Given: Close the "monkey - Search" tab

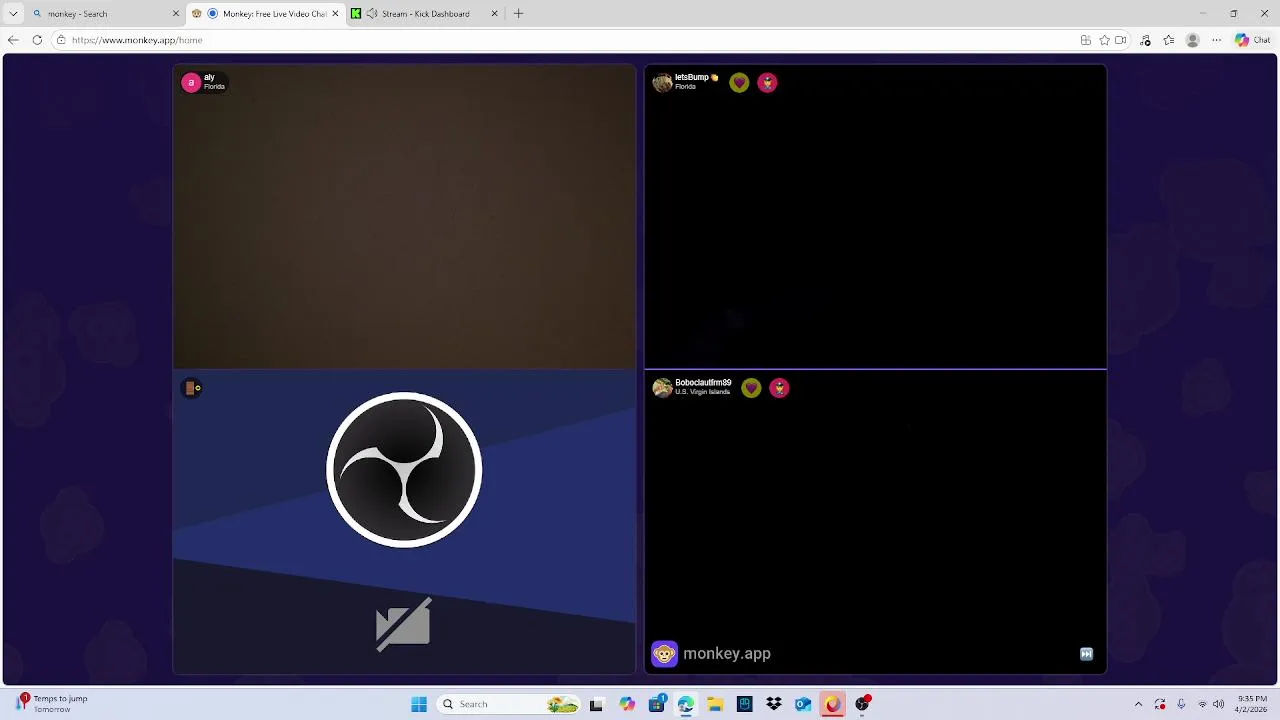Looking at the screenshot, I should click(176, 14).
